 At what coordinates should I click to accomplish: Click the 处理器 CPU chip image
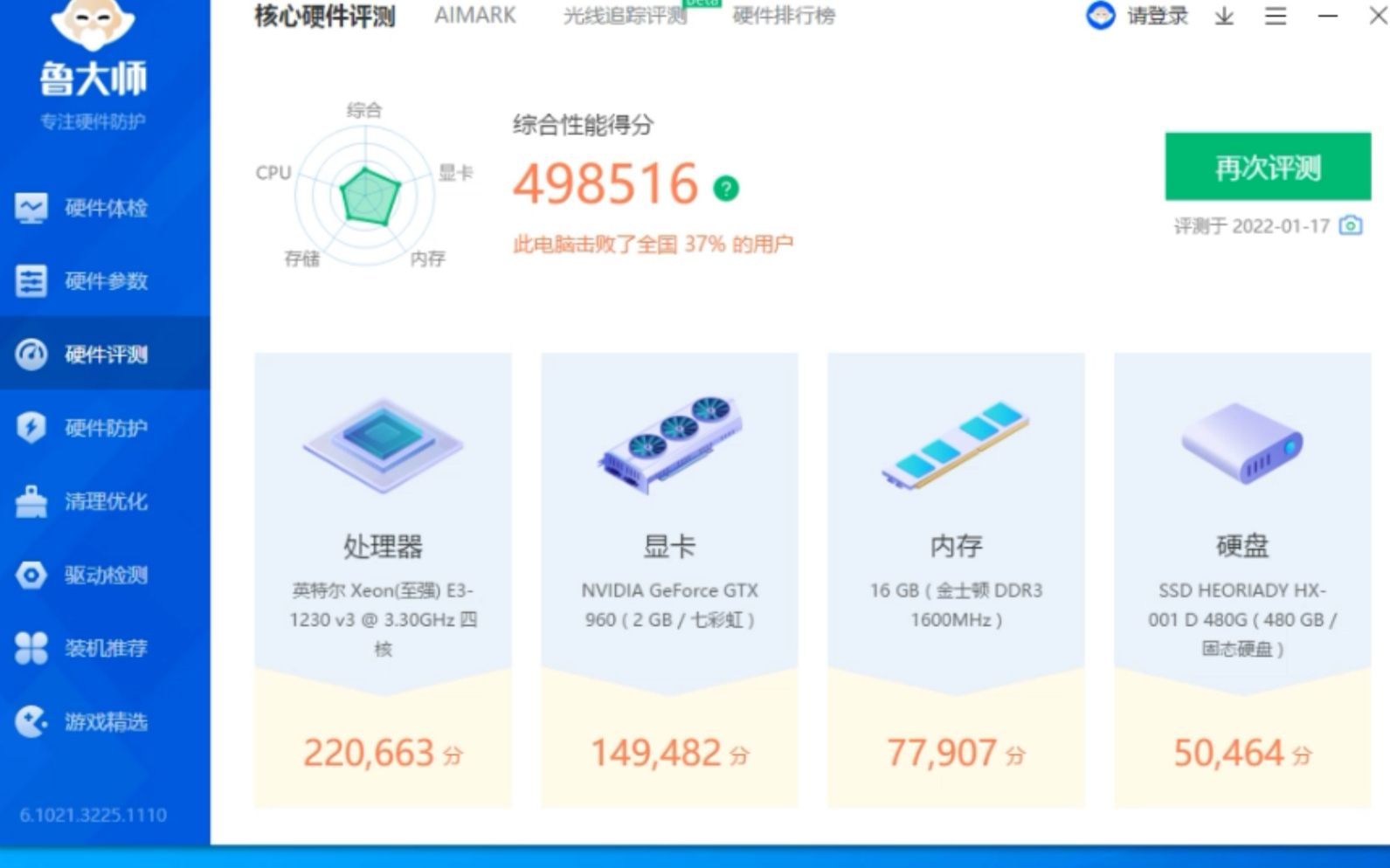click(383, 444)
